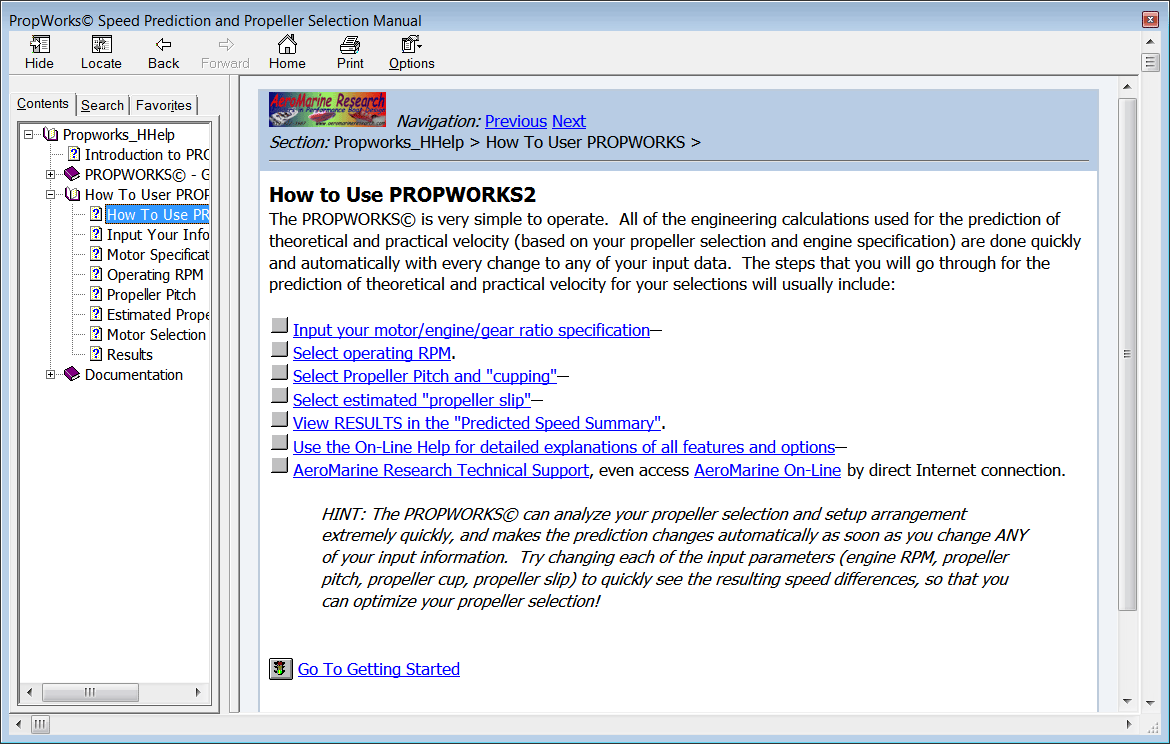This screenshot has width=1170, height=744.
Task: Open View RESULTS in Predicted Speed Summary link
Action: pyautogui.click(x=477, y=423)
